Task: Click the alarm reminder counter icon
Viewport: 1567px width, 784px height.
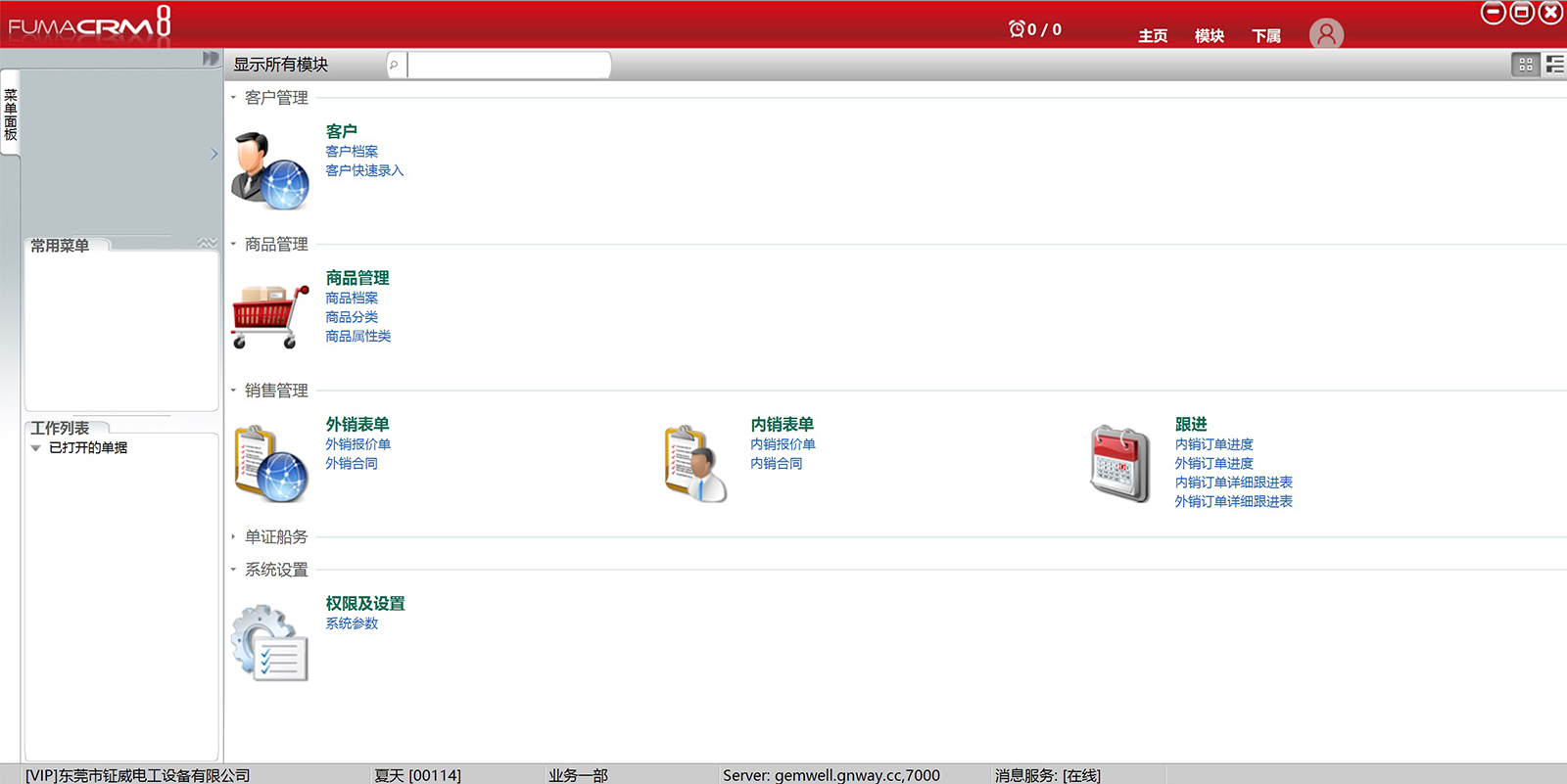Action: click(x=1018, y=29)
